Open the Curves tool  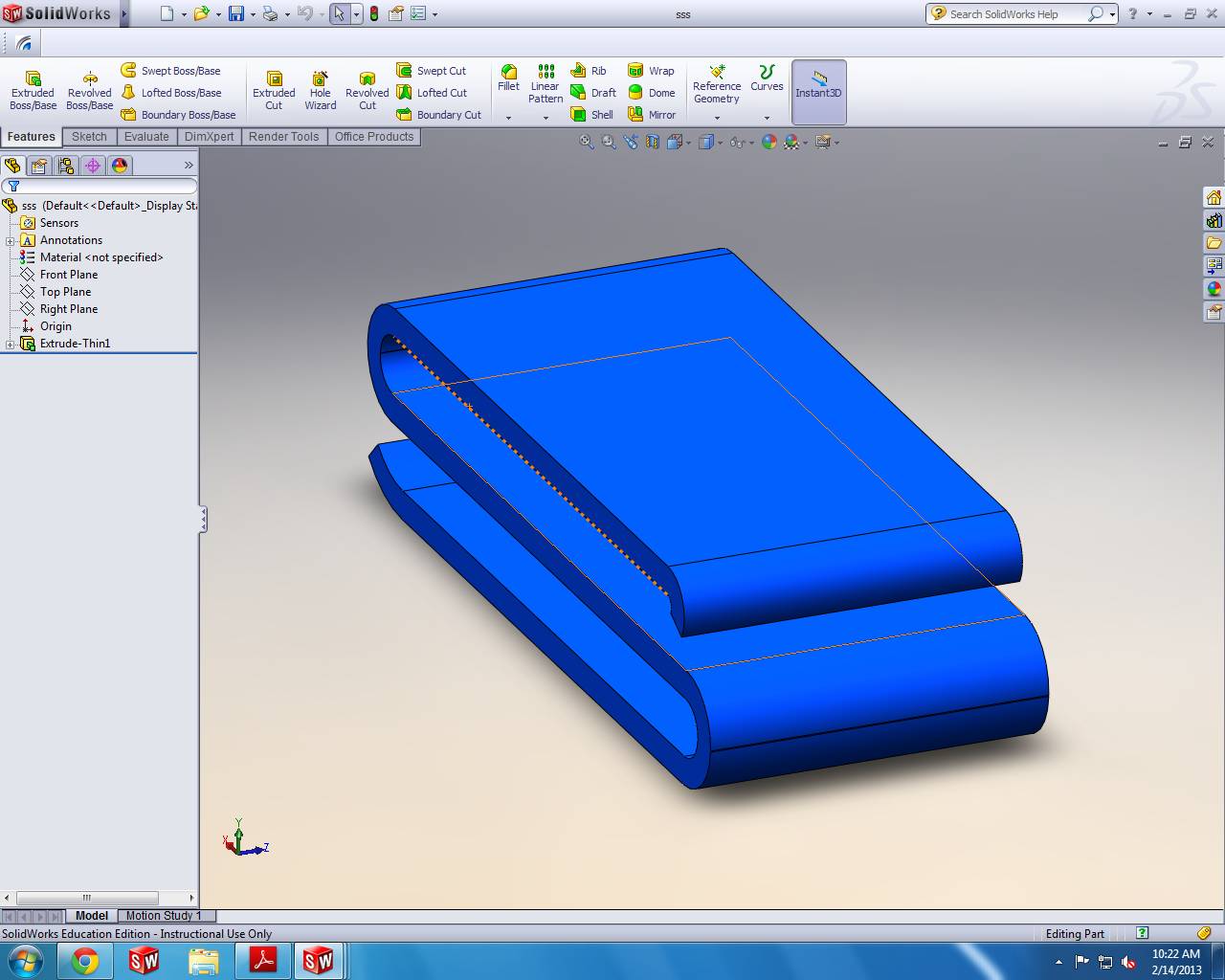pos(767,78)
